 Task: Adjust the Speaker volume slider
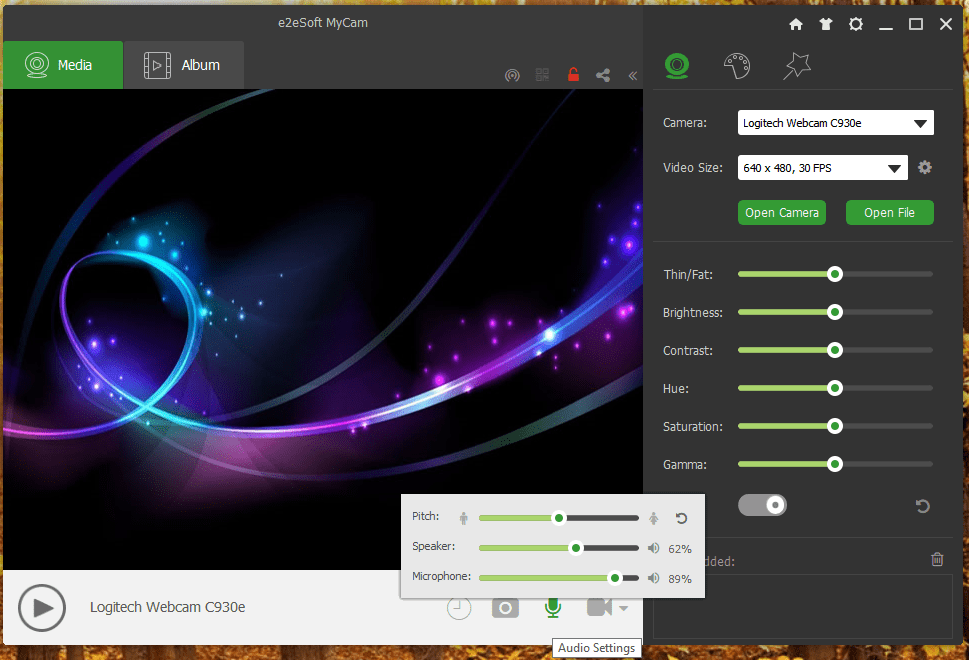[x=576, y=548]
